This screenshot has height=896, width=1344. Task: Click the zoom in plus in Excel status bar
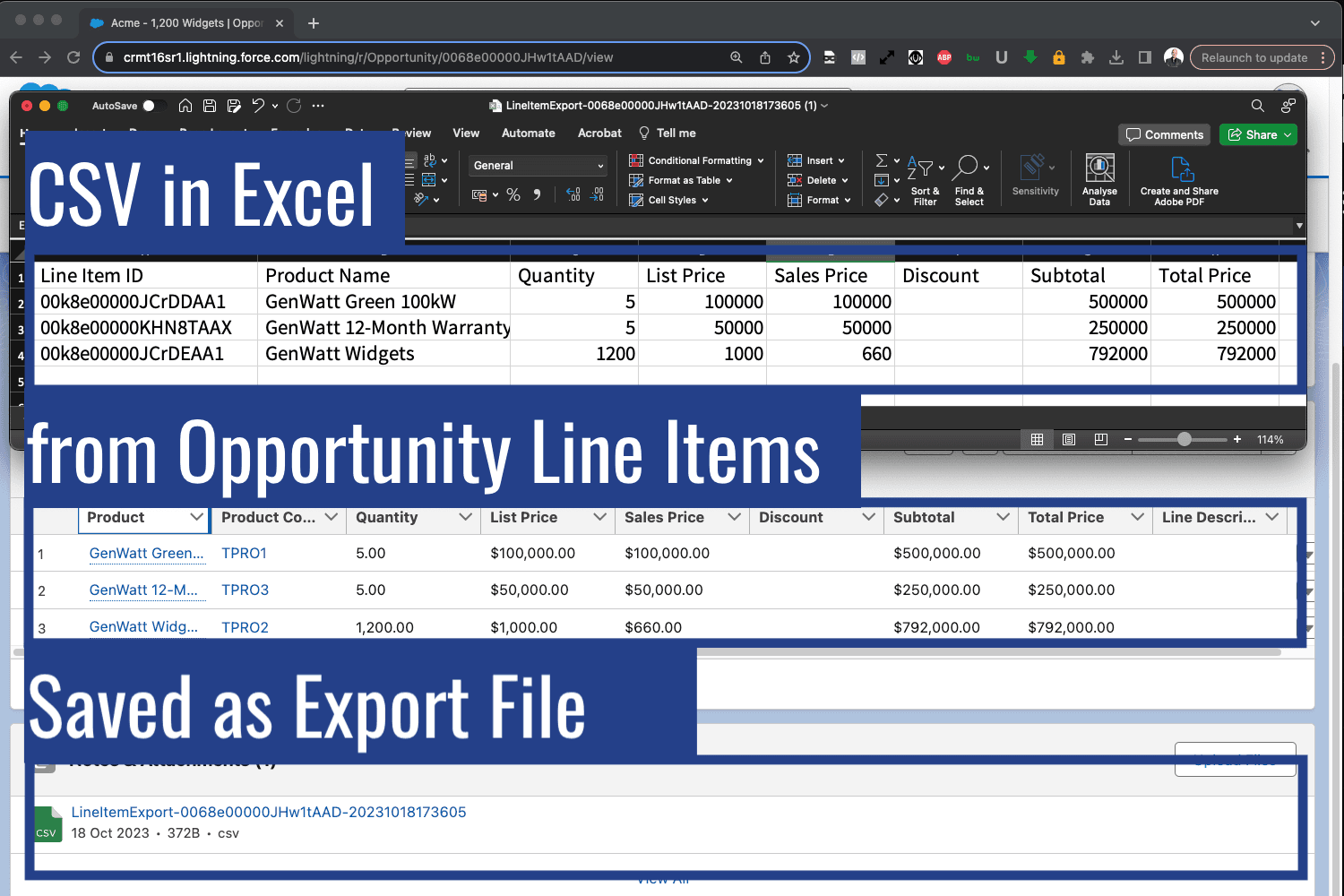coord(1237,439)
